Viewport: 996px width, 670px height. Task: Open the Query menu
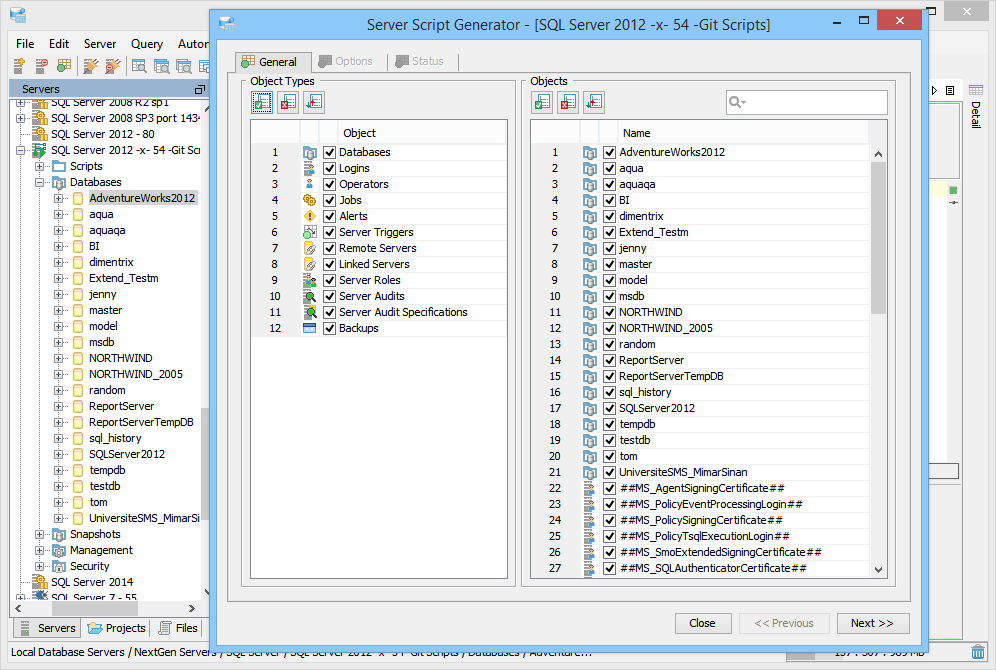[147, 44]
